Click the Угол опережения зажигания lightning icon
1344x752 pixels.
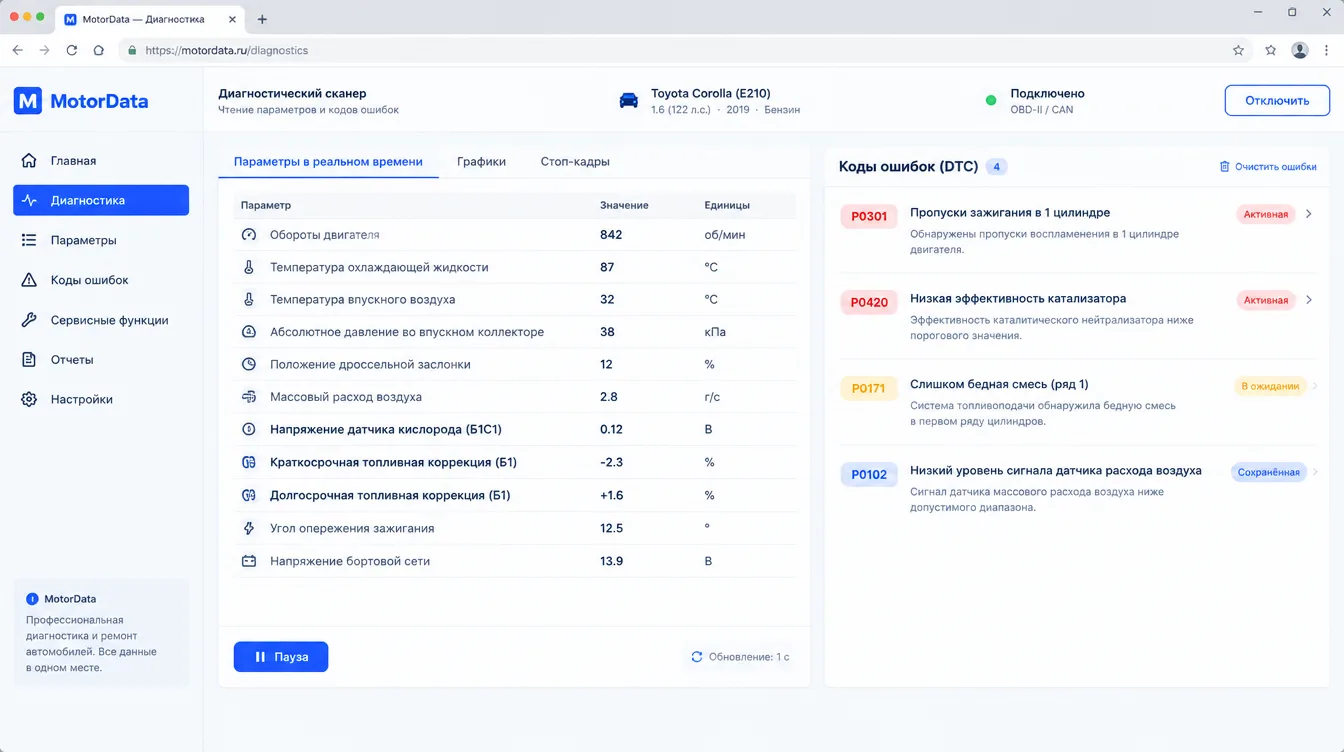pos(249,528)
